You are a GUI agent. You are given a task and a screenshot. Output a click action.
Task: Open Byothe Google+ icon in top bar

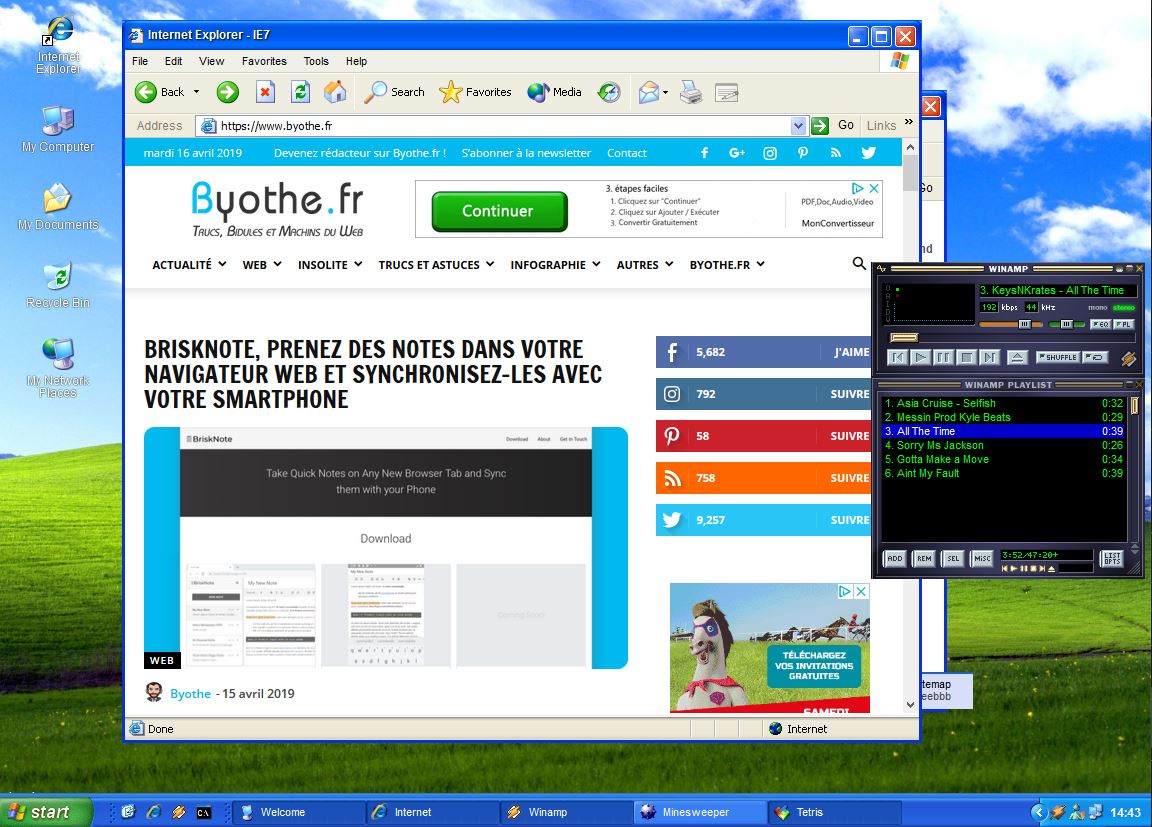coord(737,153)
